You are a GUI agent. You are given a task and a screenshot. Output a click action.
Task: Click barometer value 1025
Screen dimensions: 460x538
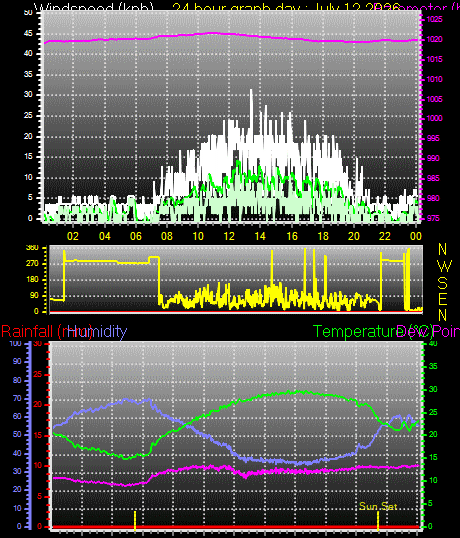click(434, 19)
